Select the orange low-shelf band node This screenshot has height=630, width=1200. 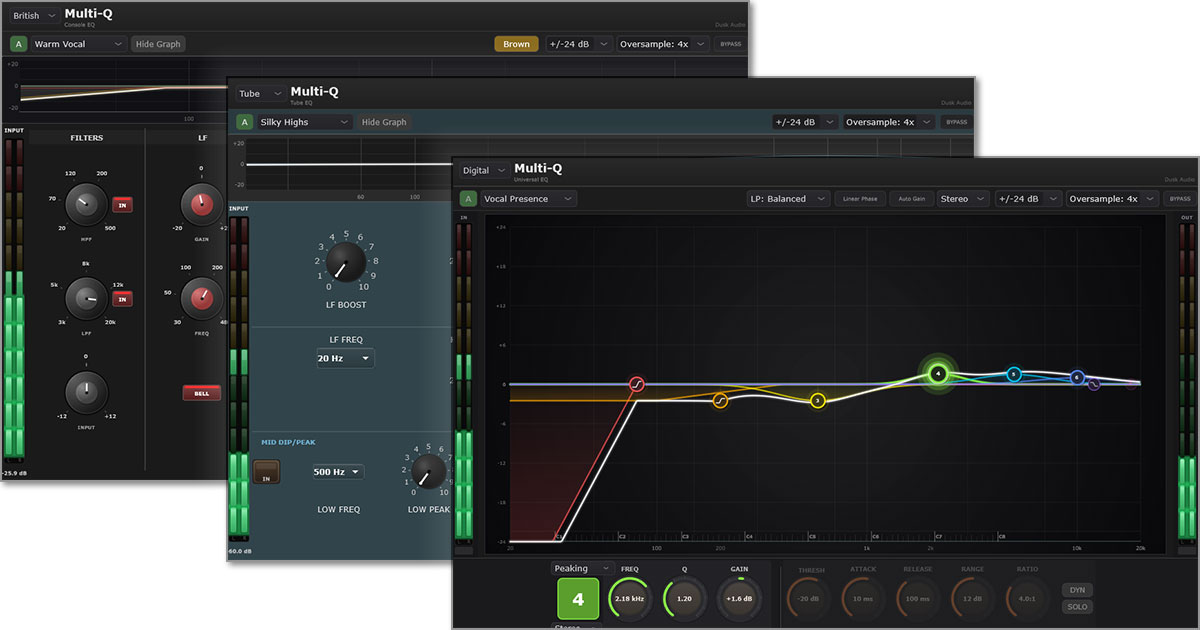click(x=720, y=401)
